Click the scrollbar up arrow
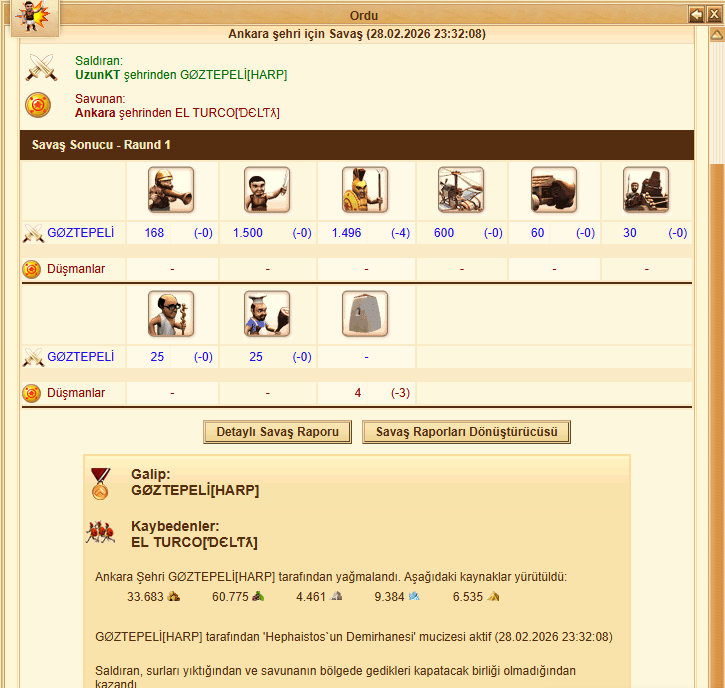Screen dimensions: 725x688 pyautogui.click(x=717, y=34)
